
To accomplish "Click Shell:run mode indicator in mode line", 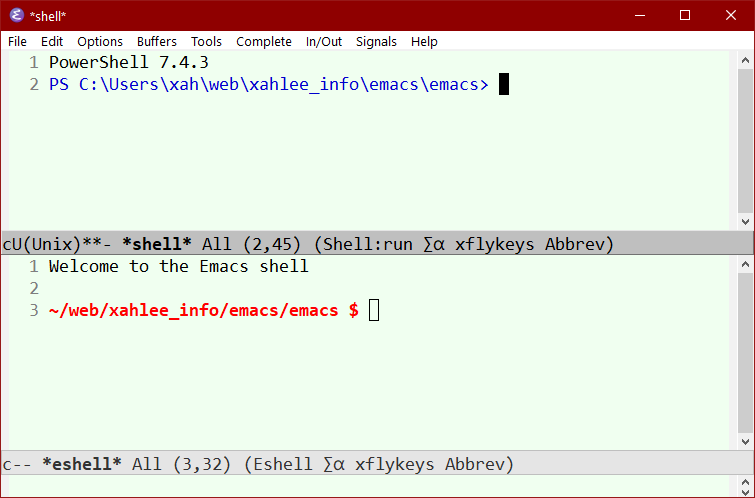I will [x=368, y=244].
